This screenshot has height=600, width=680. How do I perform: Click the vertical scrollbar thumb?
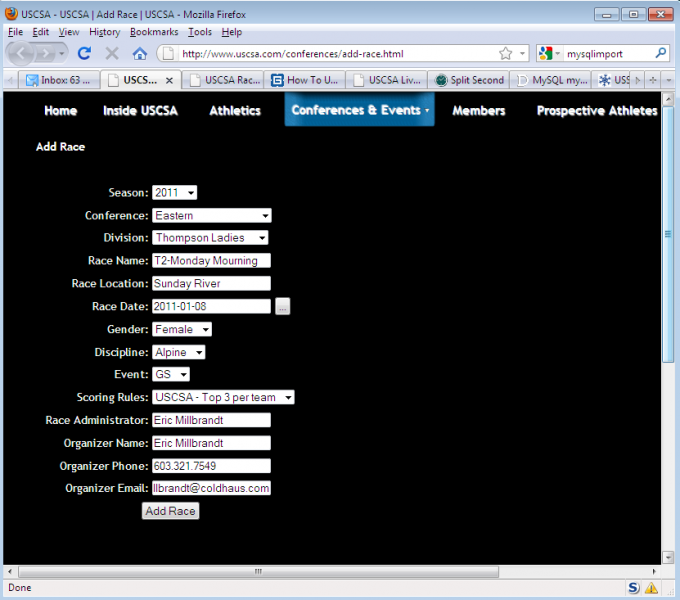coord(668,234)
